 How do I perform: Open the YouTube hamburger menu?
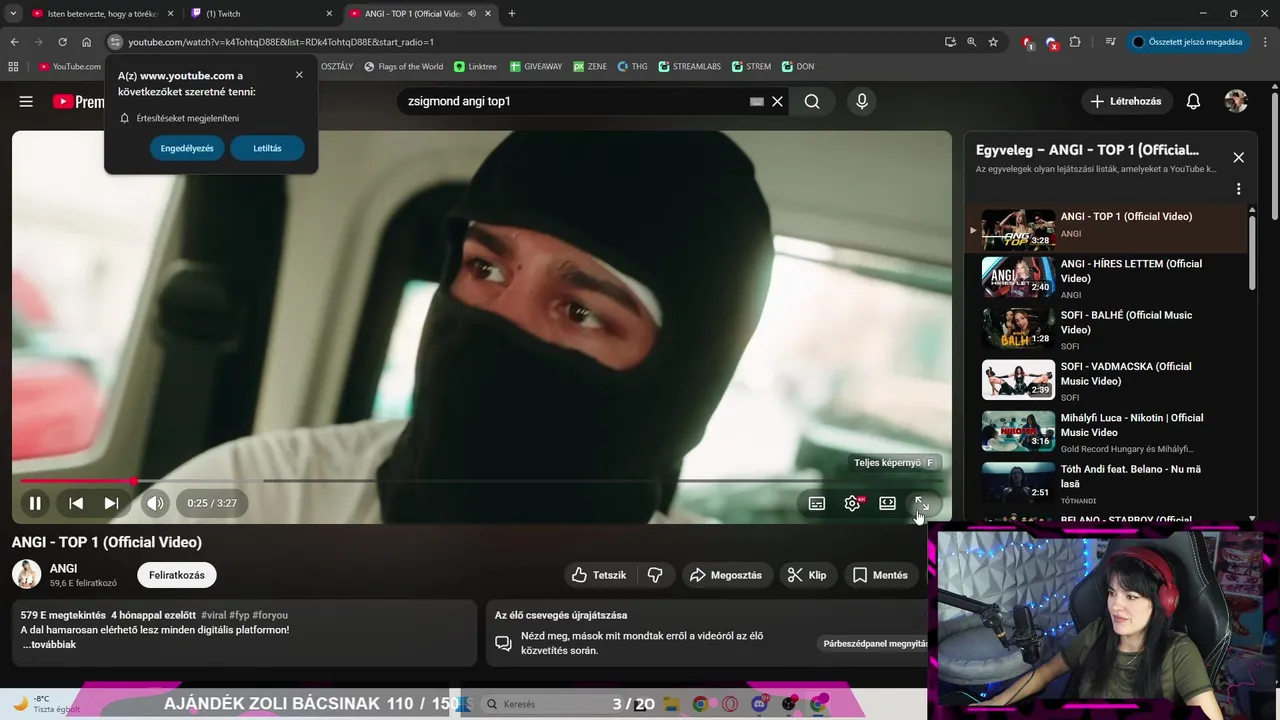26,101
